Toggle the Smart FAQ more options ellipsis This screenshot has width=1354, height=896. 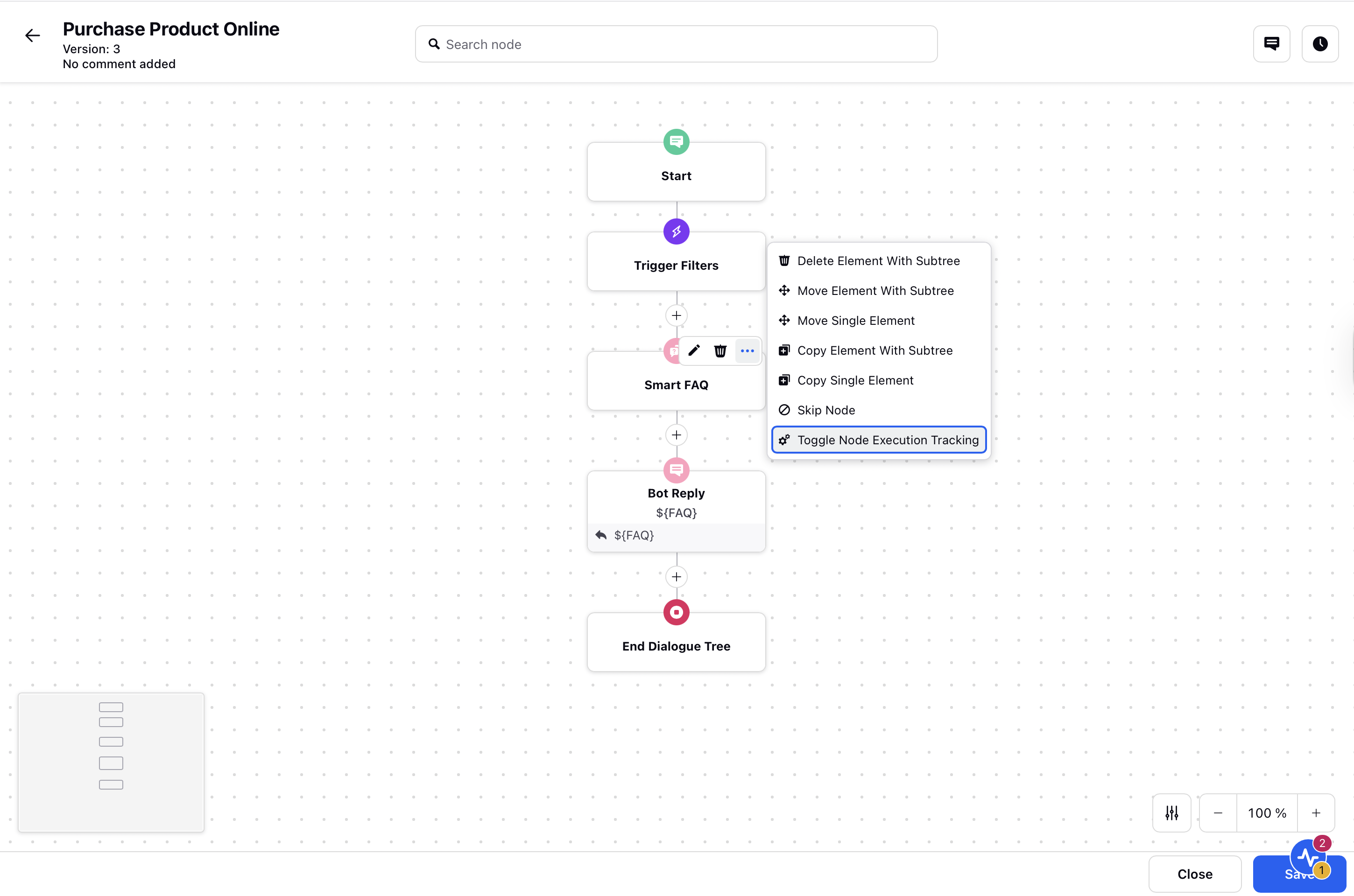point(747,351)
